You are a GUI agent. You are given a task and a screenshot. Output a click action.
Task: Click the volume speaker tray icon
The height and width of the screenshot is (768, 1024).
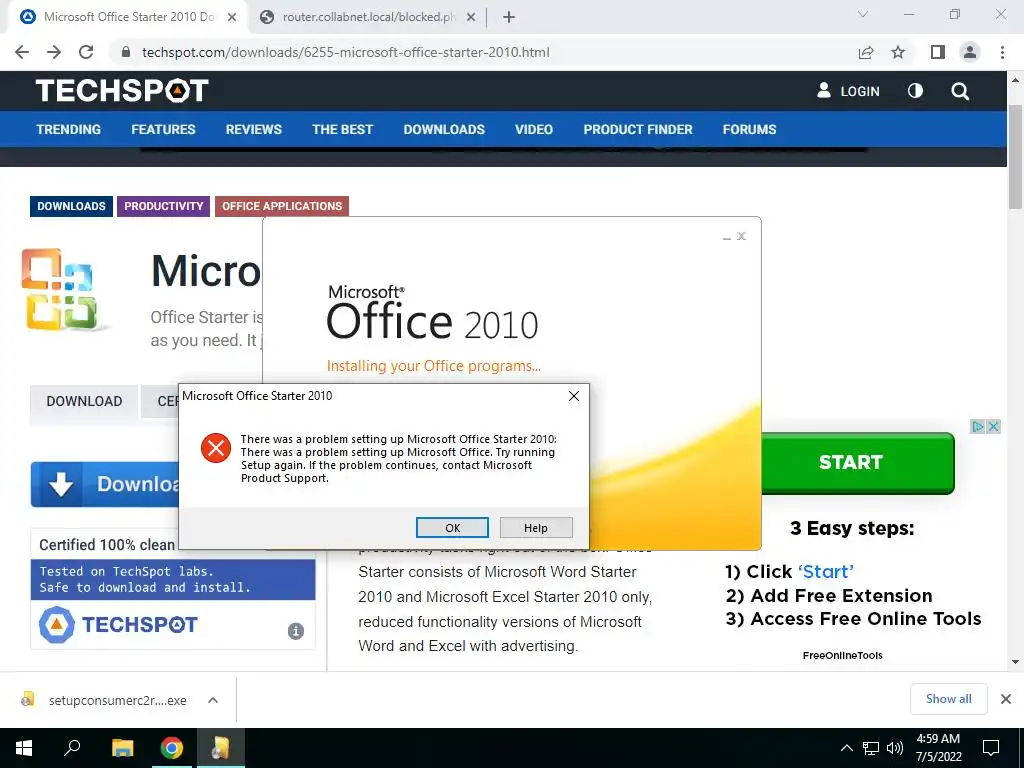(x=895, y=748)
